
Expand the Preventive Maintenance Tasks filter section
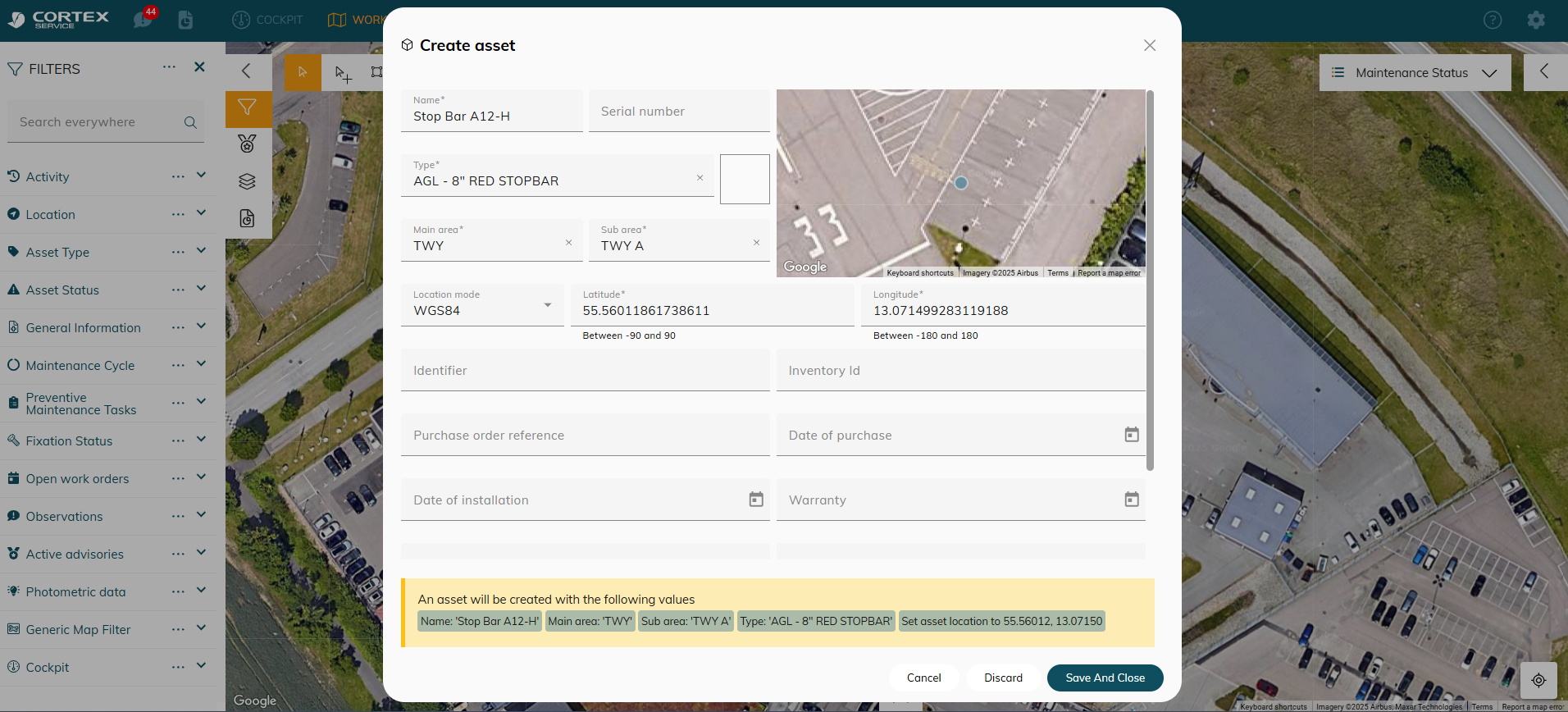pos(201,402)
